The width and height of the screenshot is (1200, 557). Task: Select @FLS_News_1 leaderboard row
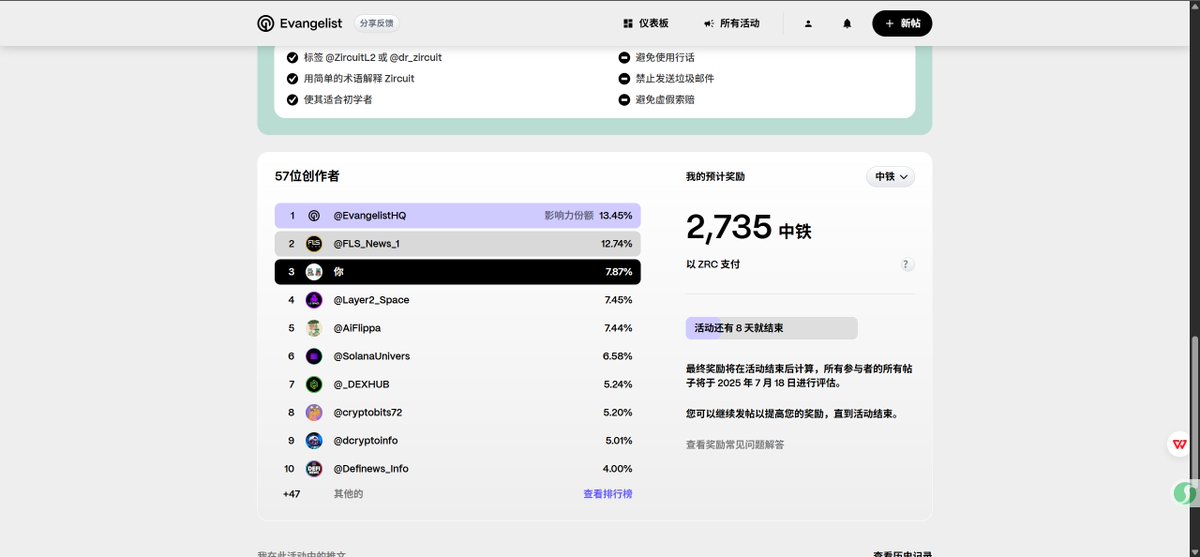coord(458,243)
